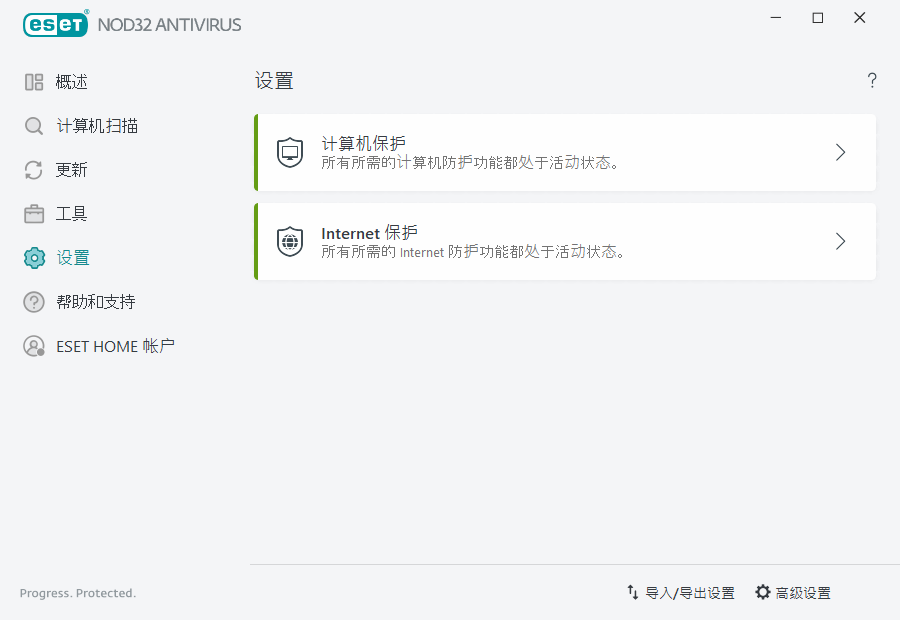Image resolution: width=900 pixels, height=620 pixels.
Task: Click the 设置 gear icon in sidebar
Action: [33, 257]
